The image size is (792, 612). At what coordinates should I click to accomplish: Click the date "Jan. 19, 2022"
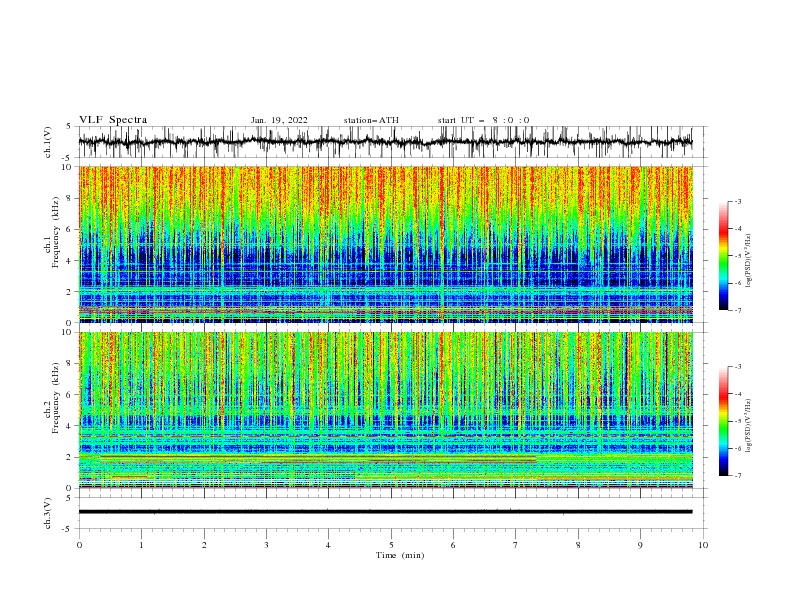(279, 120)
